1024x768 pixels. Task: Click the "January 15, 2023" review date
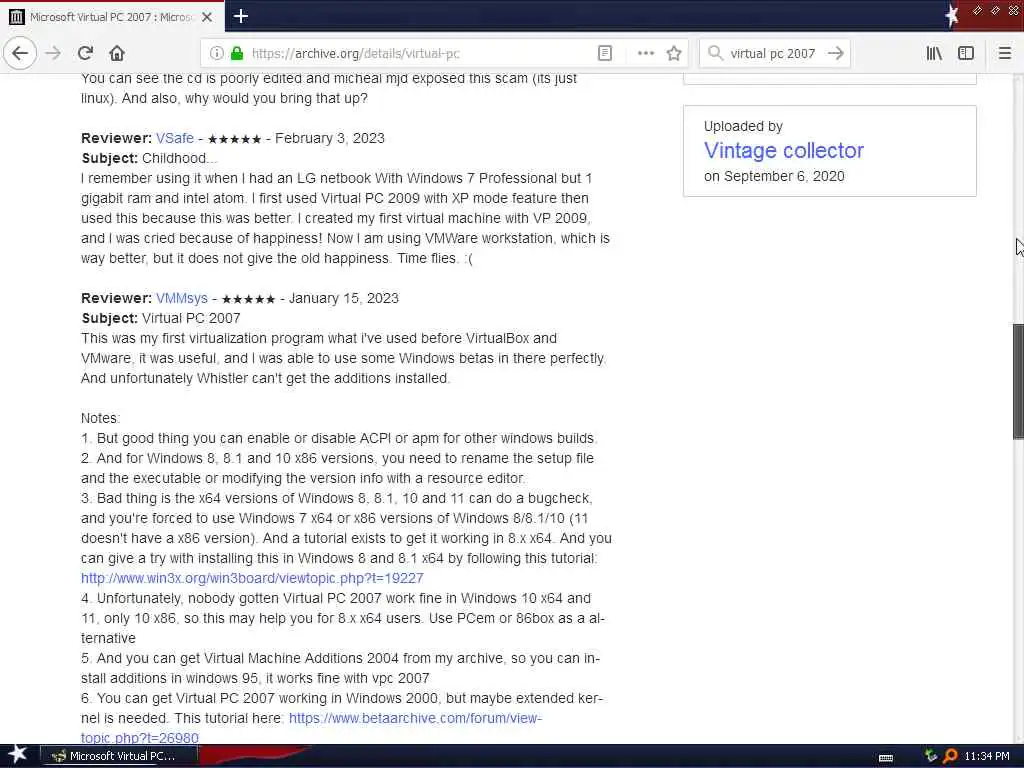click(x=344, y=298)
